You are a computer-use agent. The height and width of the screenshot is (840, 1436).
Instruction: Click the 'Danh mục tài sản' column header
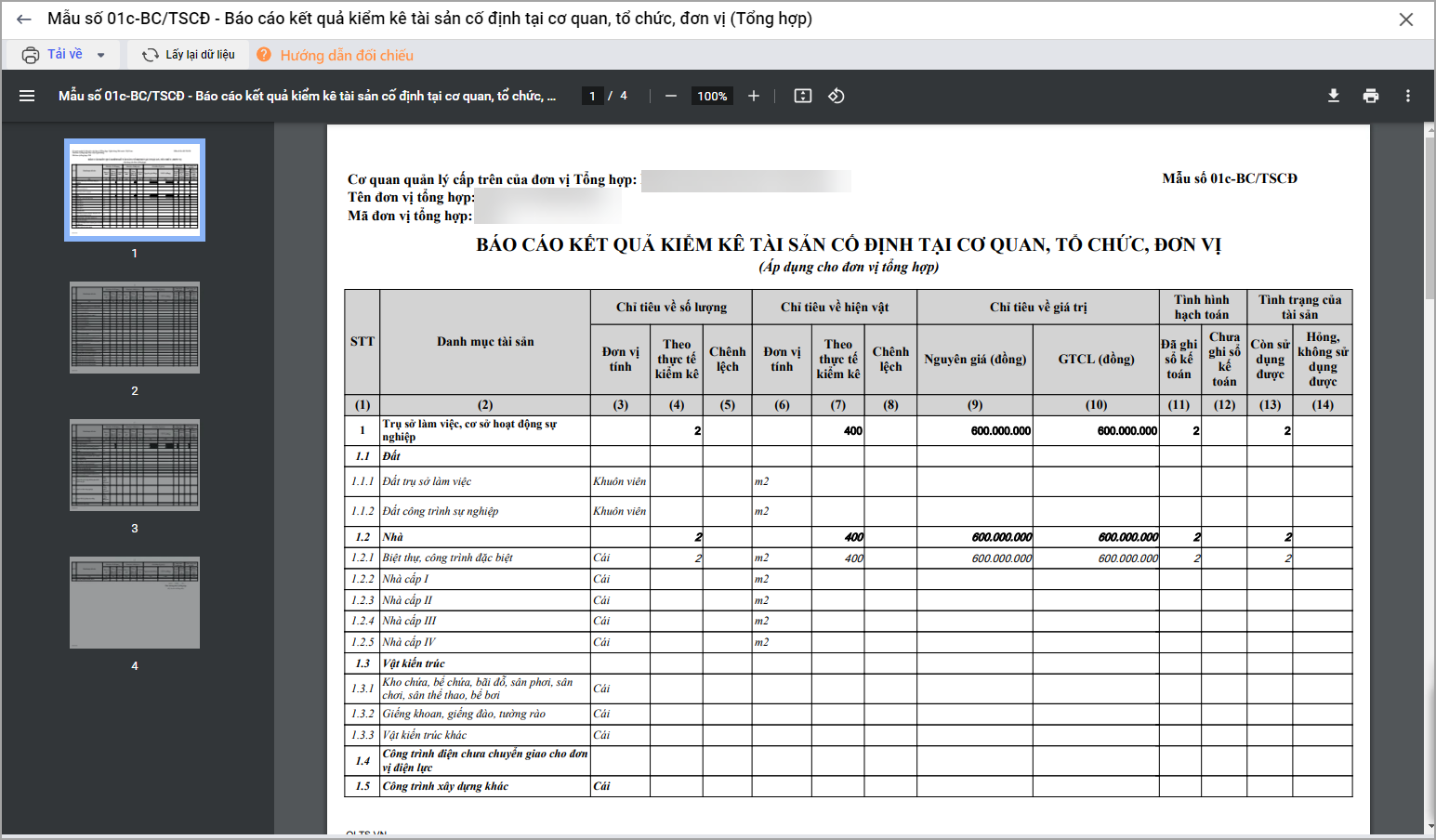pos(485,342)
